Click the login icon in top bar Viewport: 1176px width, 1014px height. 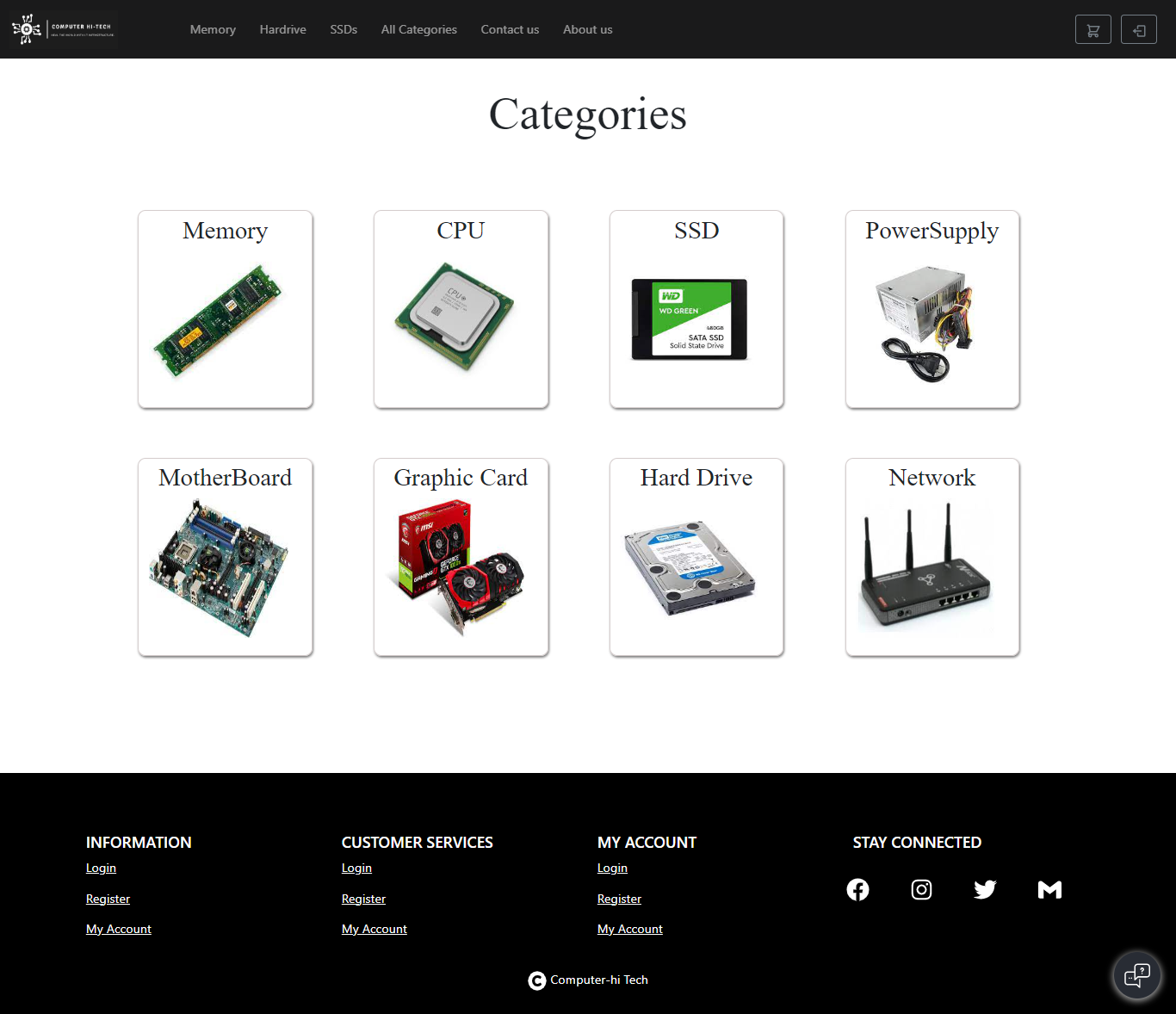1138,28
